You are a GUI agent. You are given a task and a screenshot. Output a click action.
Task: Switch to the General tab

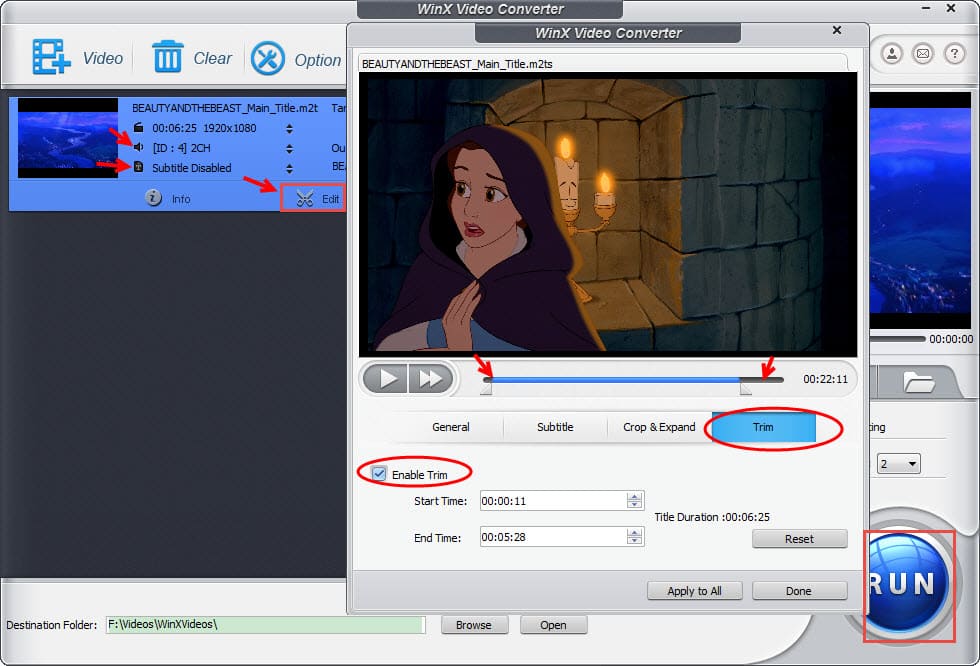point(451,427)
